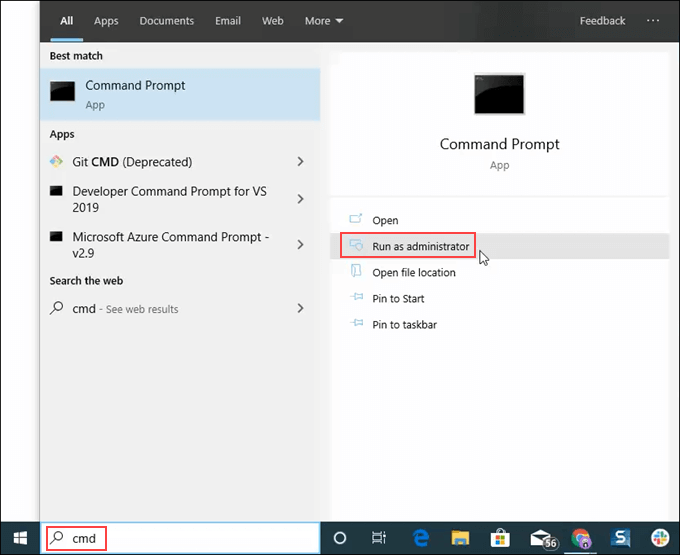Expand Git CMD (Deprecated) chevron
This screenshot has height=555, width=680.
click(300, 162)
